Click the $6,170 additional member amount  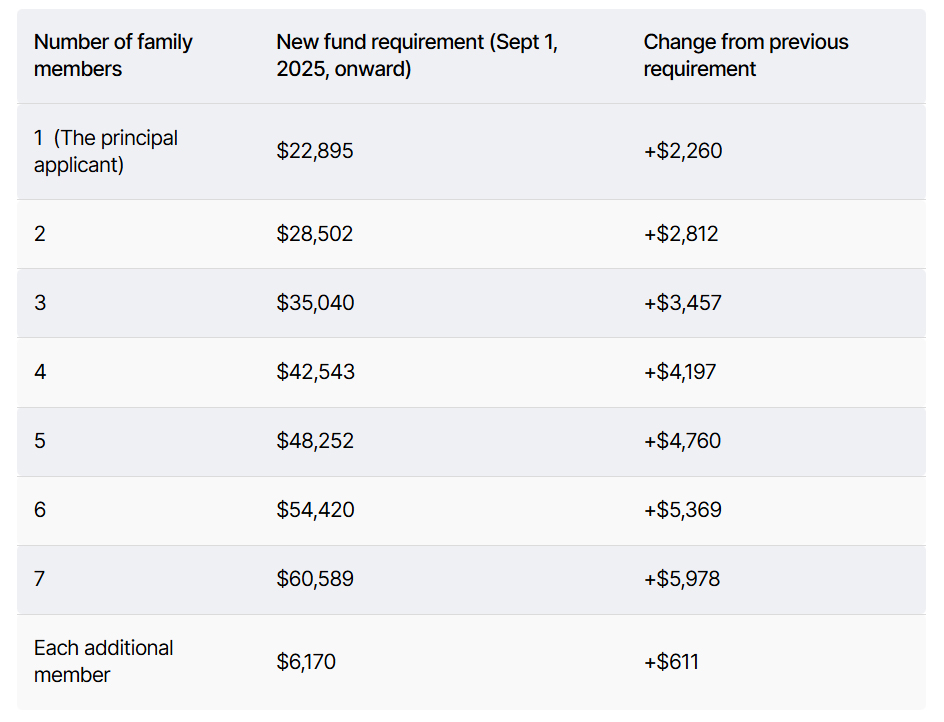306,662
